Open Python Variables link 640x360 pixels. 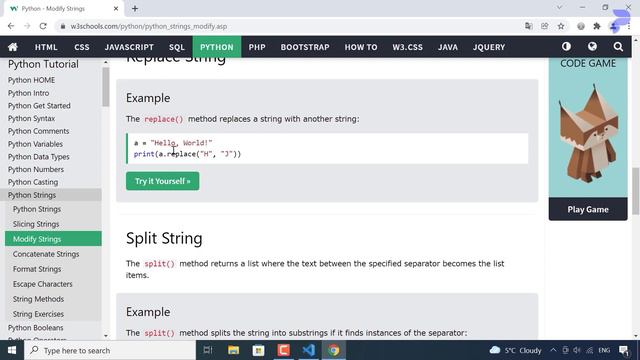click(x=35, y=144)
